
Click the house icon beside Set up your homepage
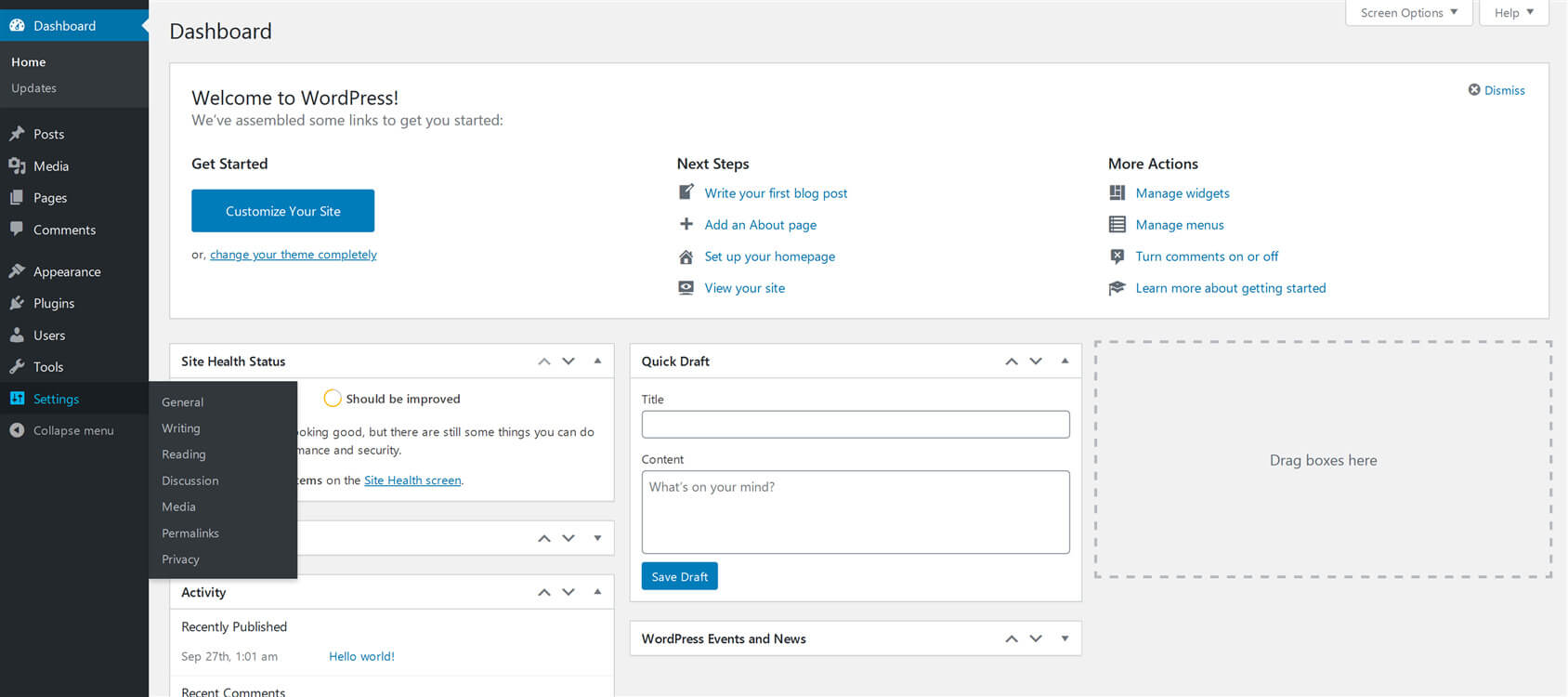coord(686,256)
